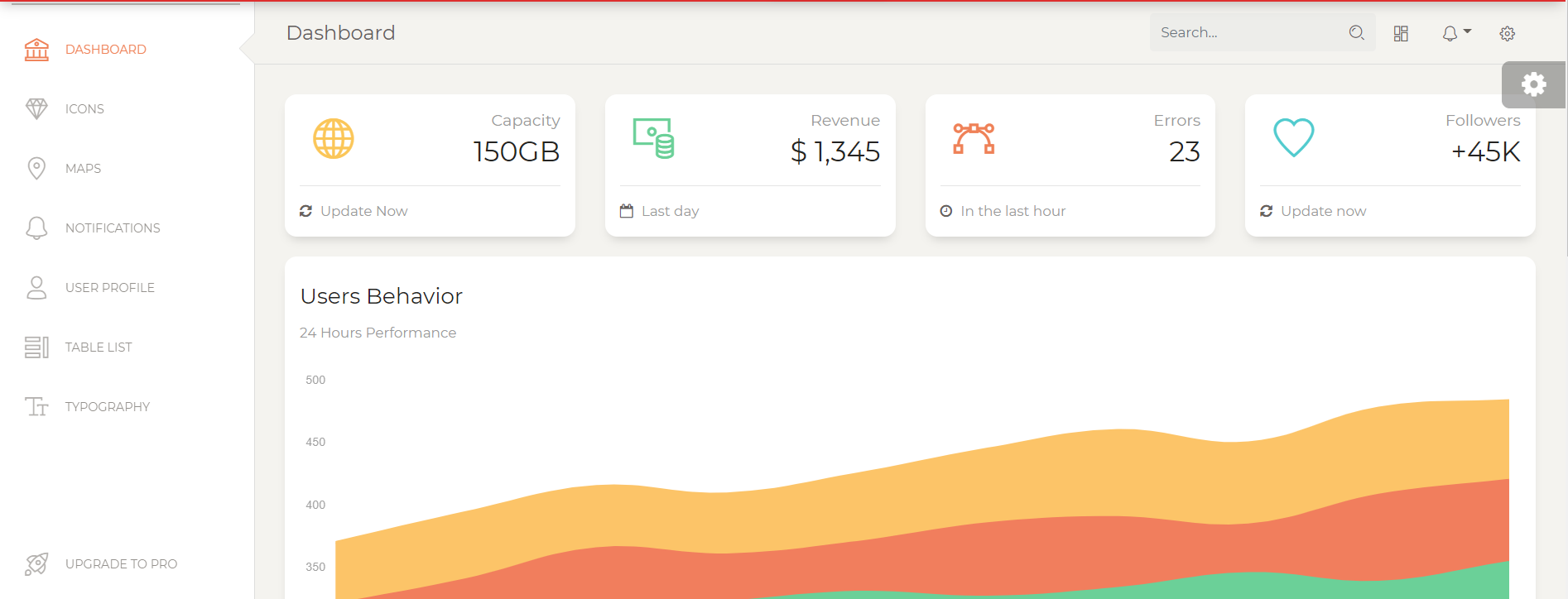Click the clock icon beside In the last hour

click(946, 211)
